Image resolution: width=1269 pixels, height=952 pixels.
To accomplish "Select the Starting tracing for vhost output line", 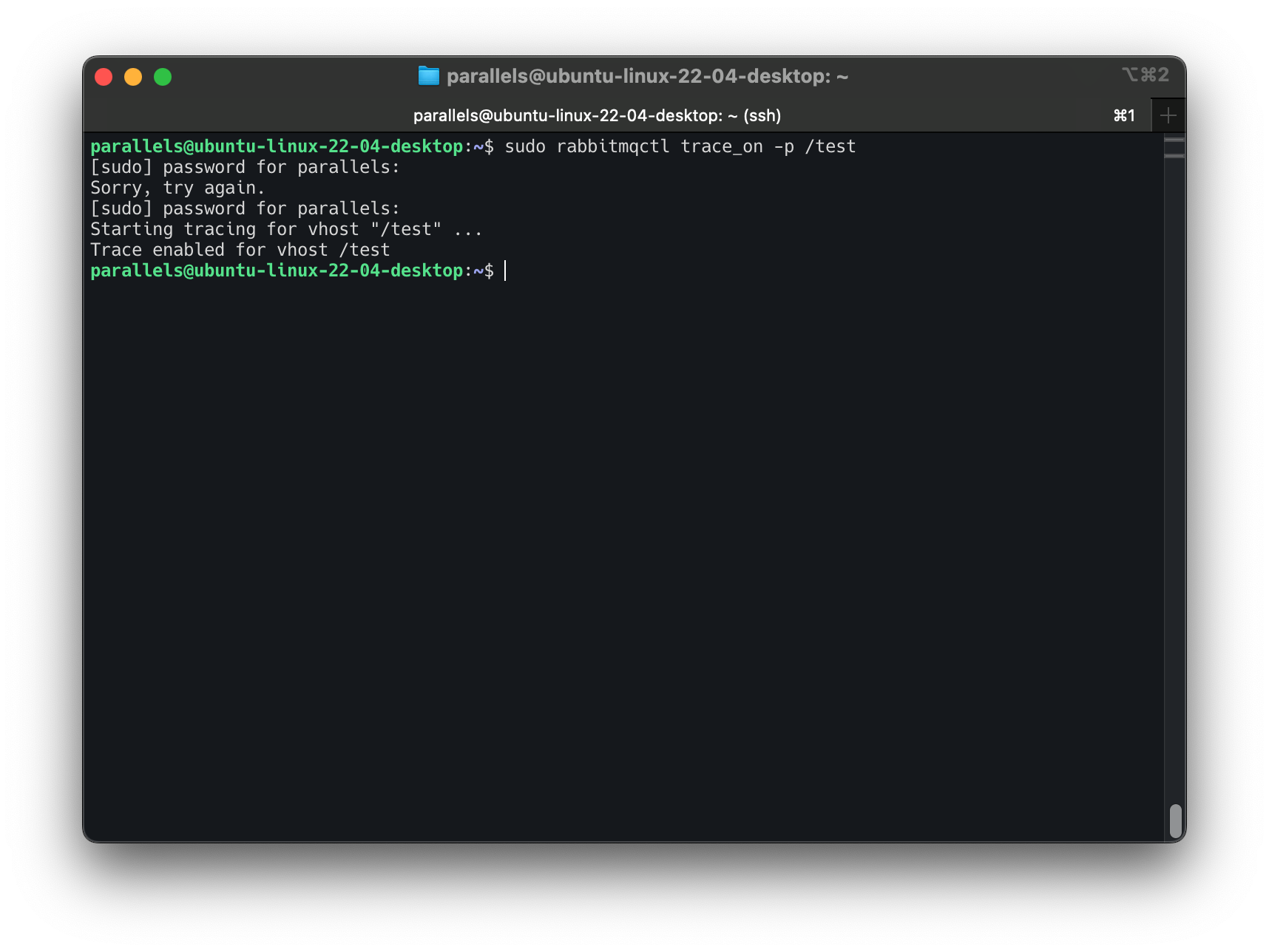I will pos(286,229).
